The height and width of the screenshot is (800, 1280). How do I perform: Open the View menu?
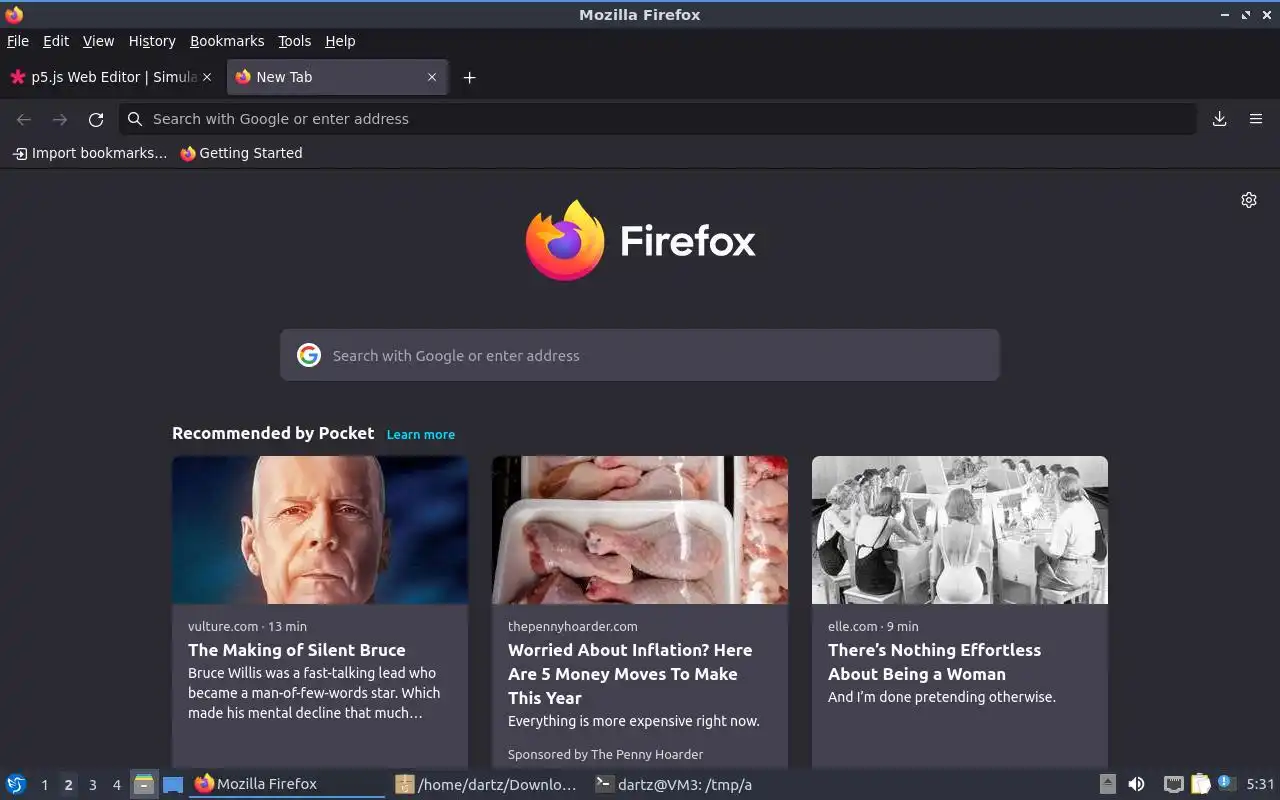pos(98,41)
